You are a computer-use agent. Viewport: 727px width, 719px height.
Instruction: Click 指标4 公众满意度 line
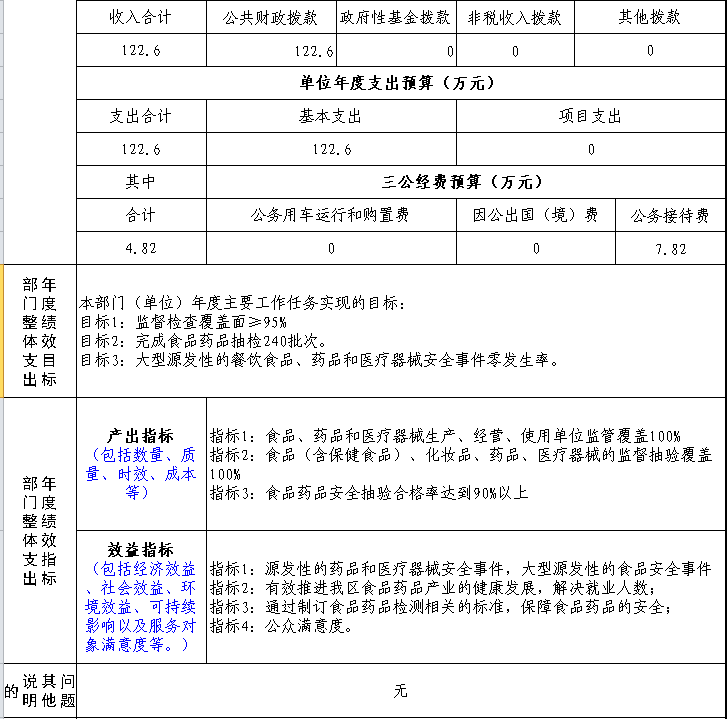coord(281,626)
